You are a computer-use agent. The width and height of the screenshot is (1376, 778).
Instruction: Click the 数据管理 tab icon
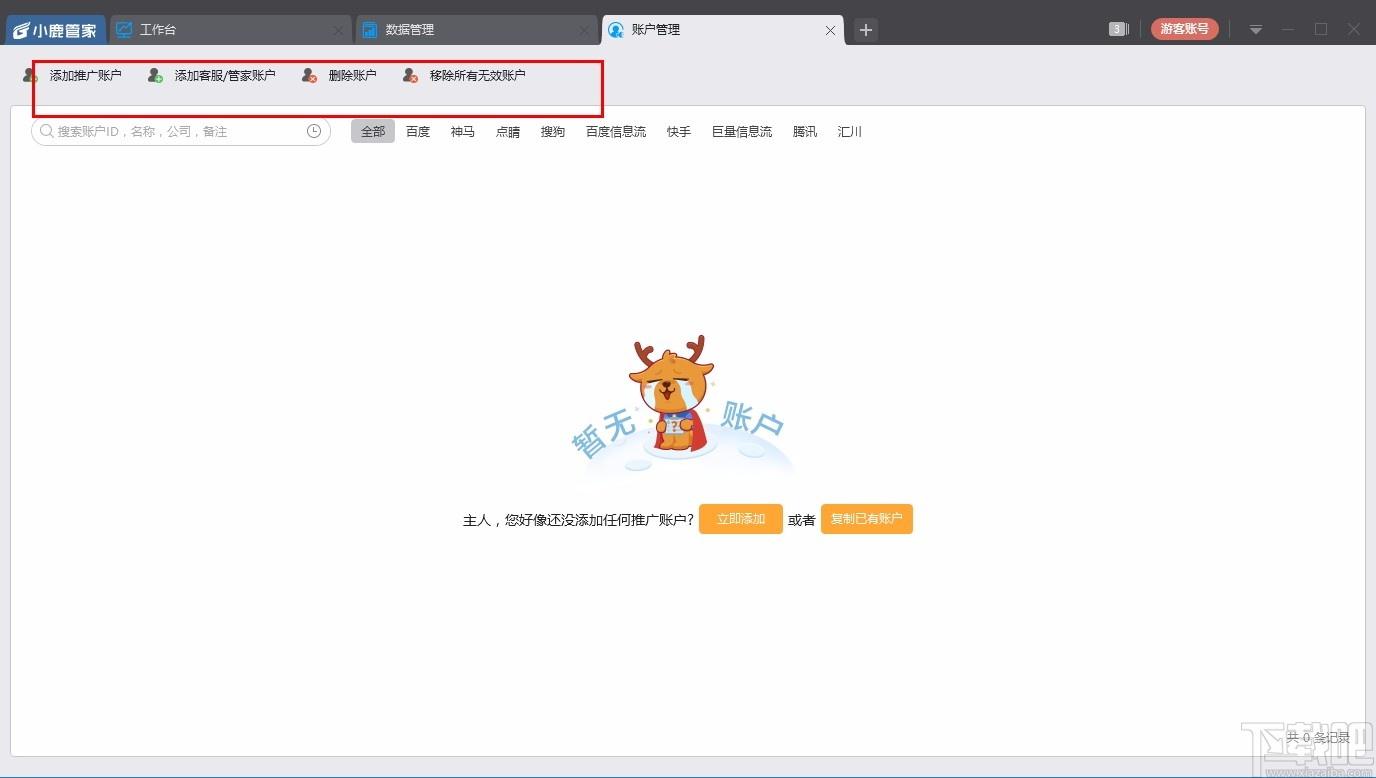pyautogui.click(x=370, y=30)
